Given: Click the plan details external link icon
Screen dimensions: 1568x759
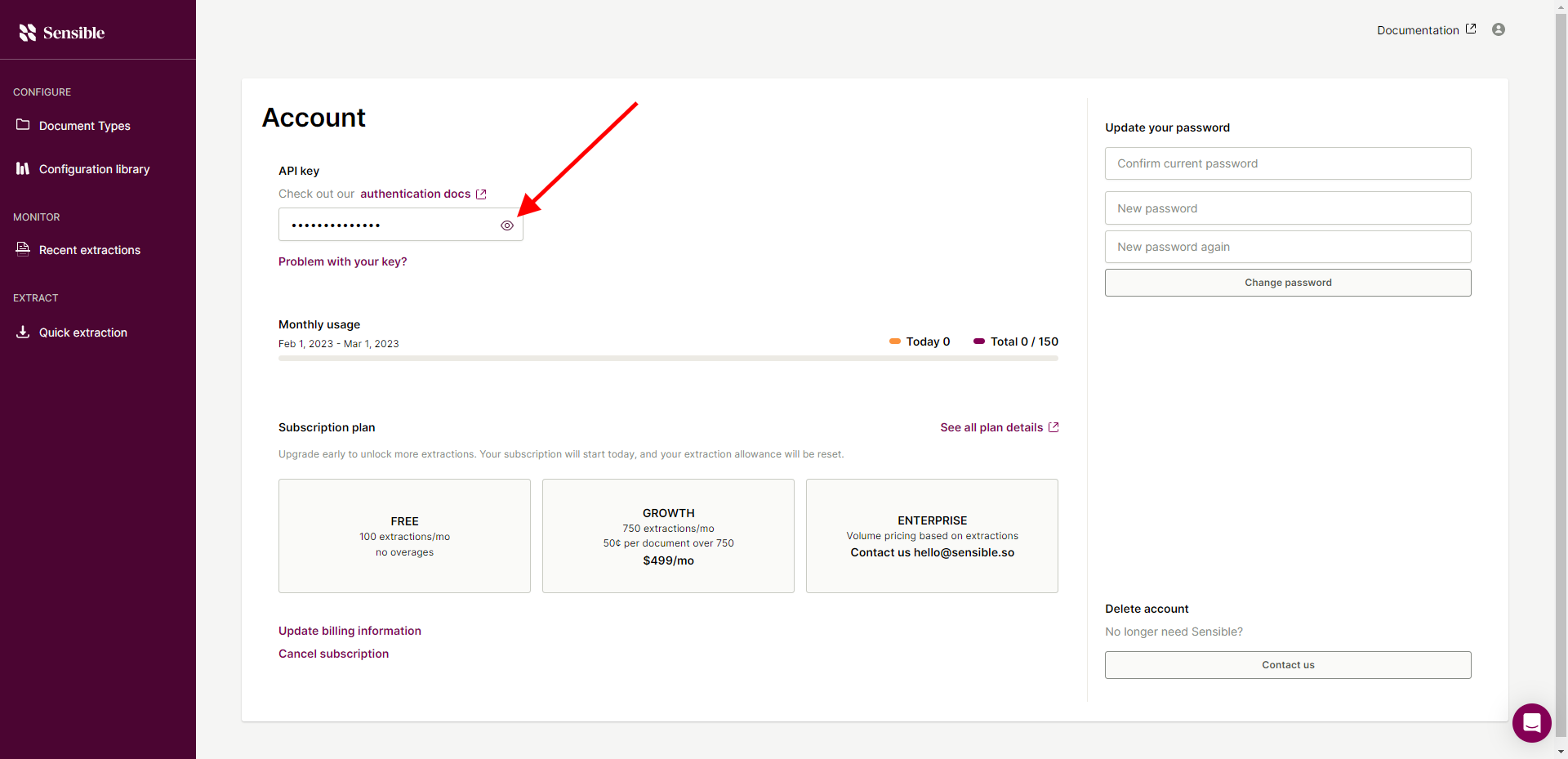Looking at the screenshot, I should point(1053,427).
